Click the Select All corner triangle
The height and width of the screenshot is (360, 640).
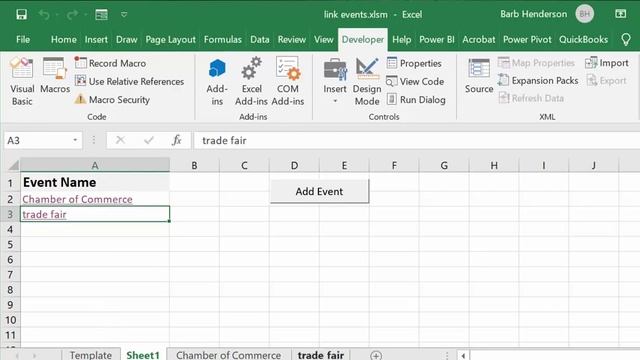pos(13,165)
